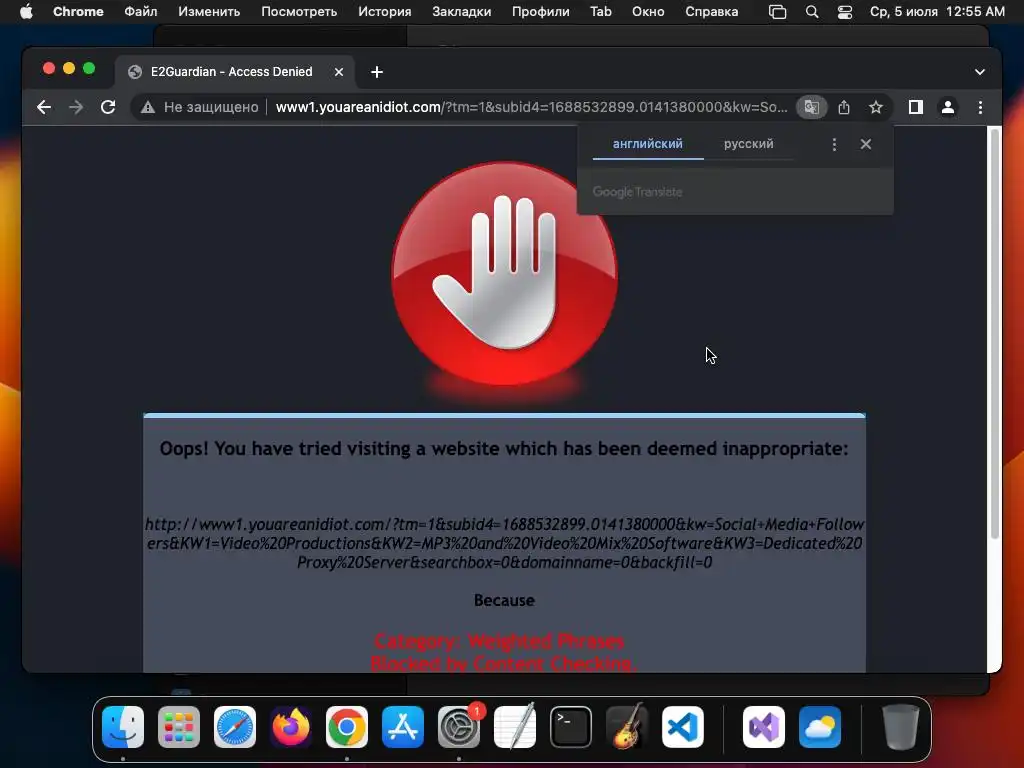
Task: Open the Справка menu
Action: coord(712,12)
